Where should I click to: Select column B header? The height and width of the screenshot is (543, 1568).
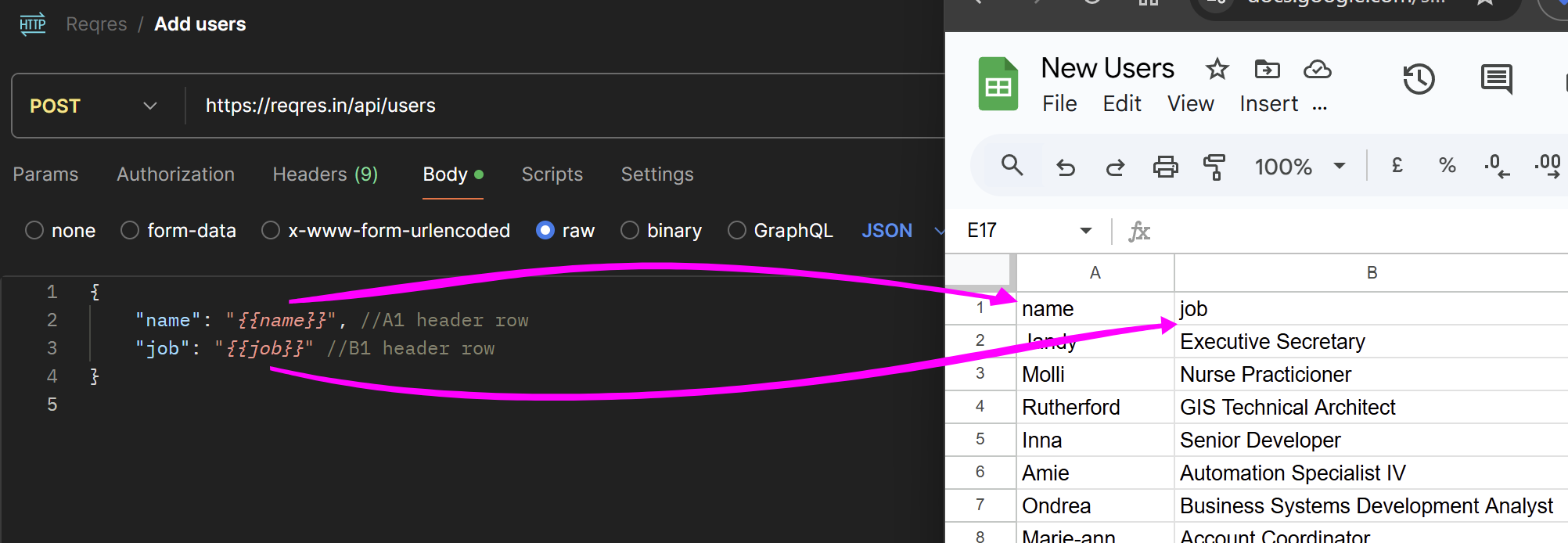tap(1372, 273)
